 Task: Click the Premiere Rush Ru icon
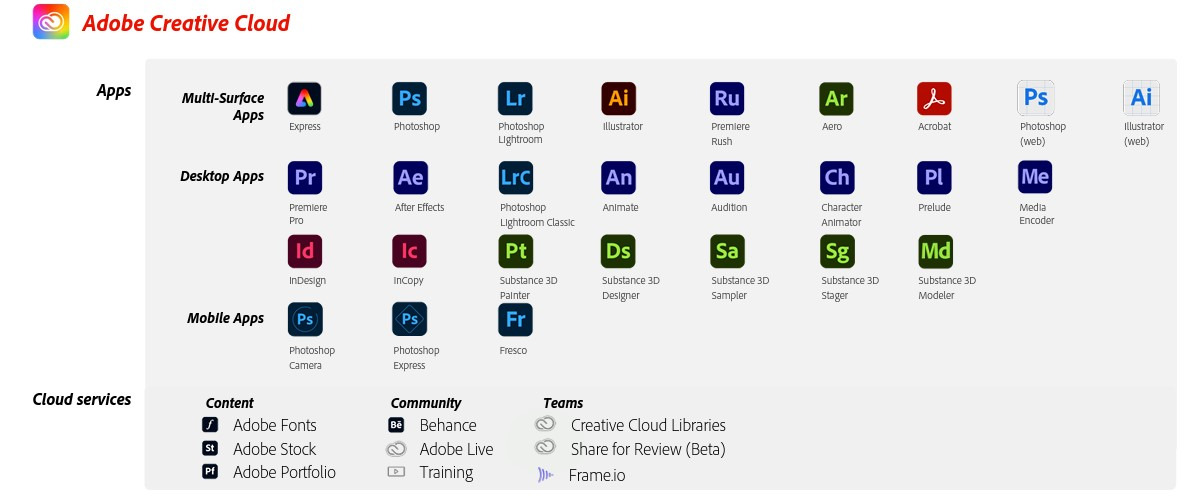[x=727, y=99]
